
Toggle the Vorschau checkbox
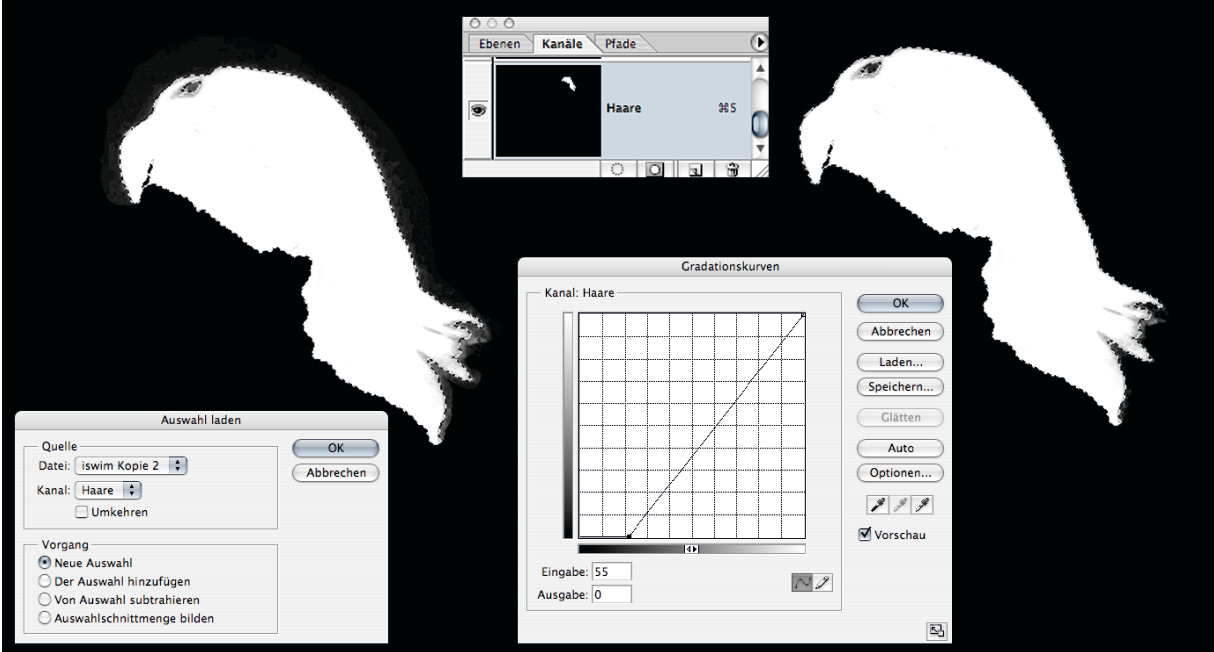tap(866, 534)
